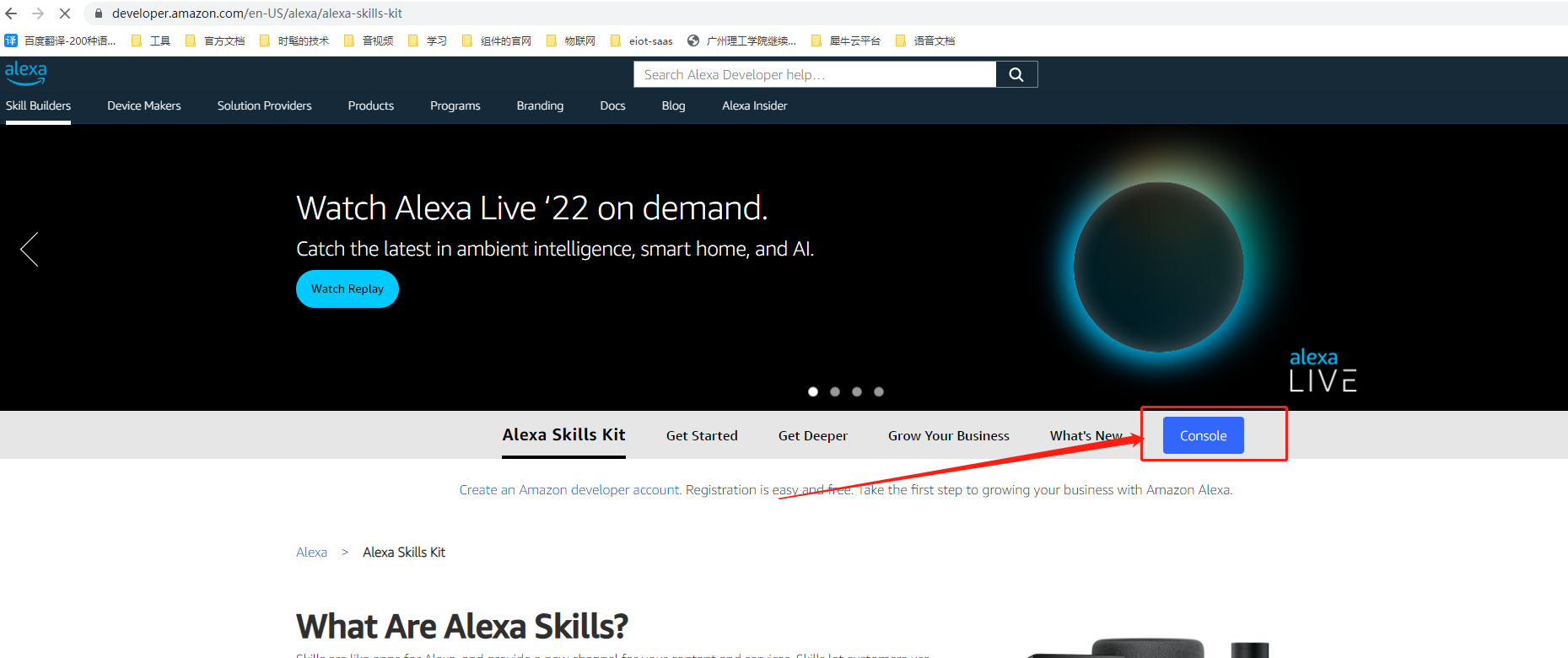The height and width of the screenshot is (658, 1568).
Task: Select the second carousel dot
Action: (x=835, y=391)
